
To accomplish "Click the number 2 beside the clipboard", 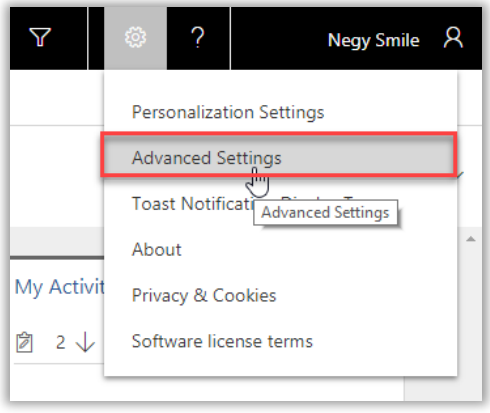I will 60,342.
